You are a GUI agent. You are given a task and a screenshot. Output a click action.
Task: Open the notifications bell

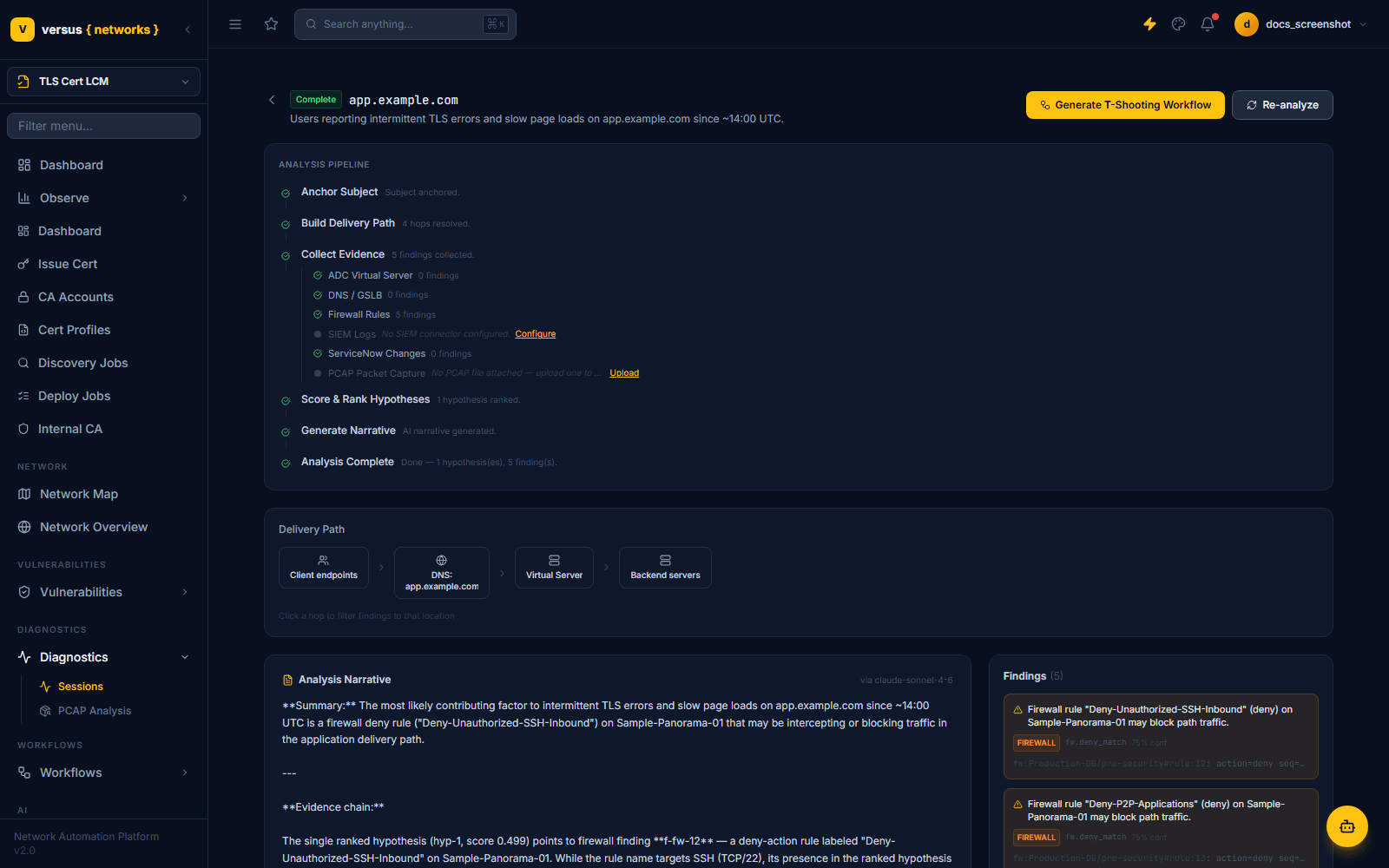coord(1208,24)
